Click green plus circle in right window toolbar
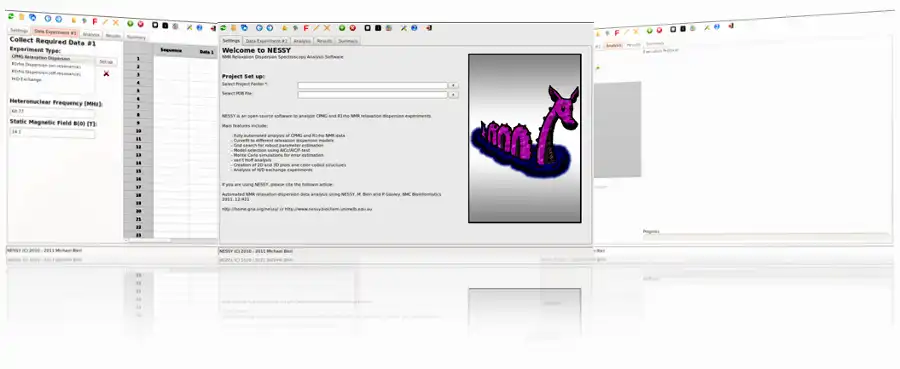The height and width of the screenshot is (369, 900). (x=650, y=31)
